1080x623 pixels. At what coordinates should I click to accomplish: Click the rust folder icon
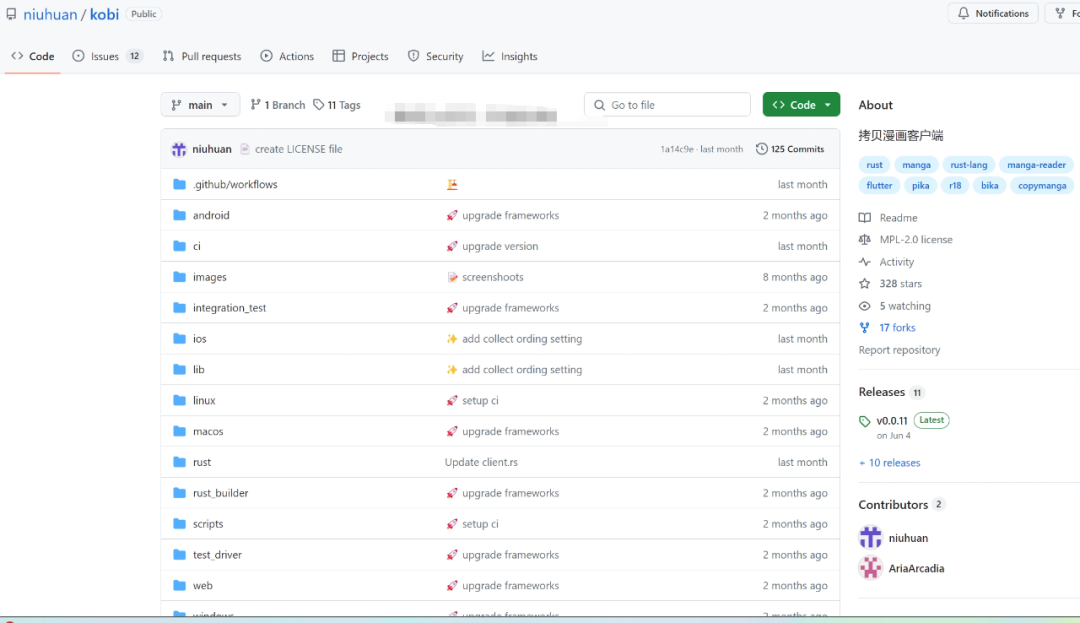point(180,462)
